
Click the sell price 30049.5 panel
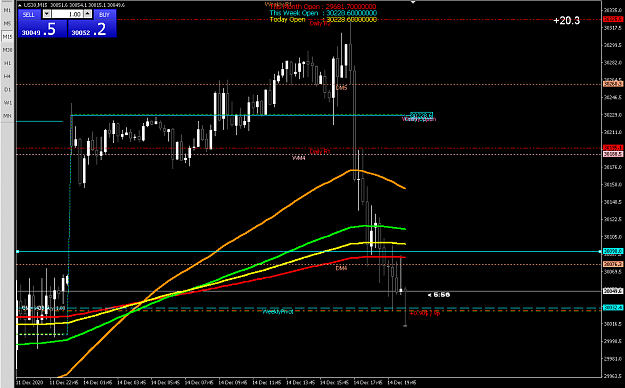click(42, 29)
